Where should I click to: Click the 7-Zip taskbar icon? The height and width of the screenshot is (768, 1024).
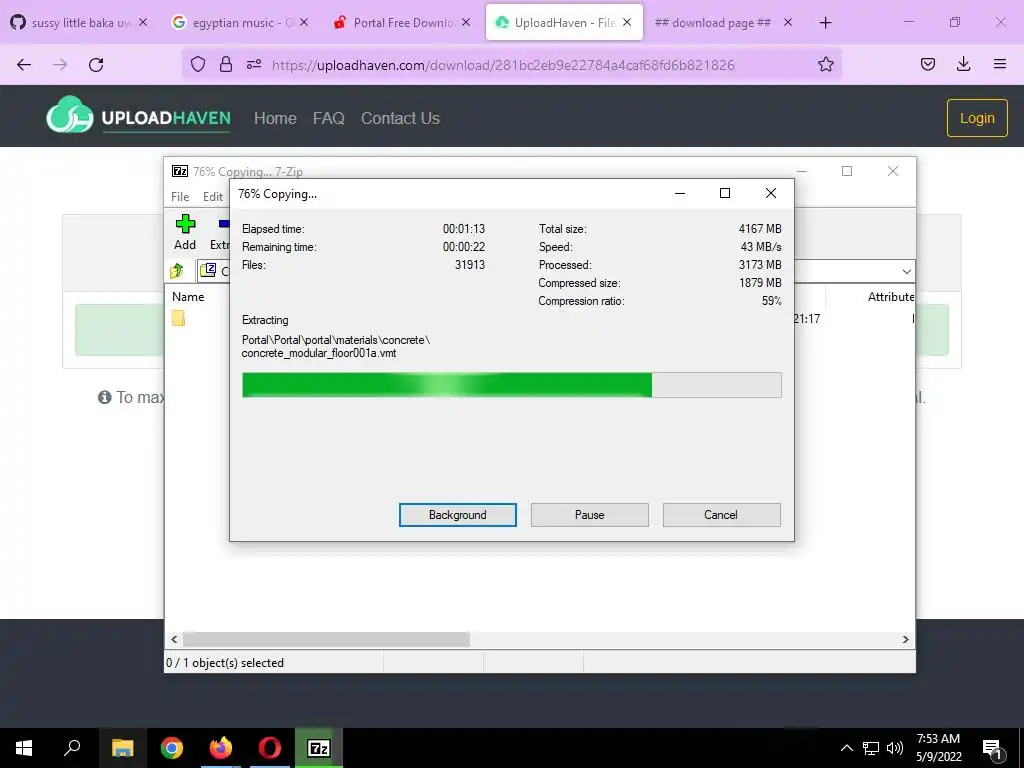pyautogui.click(x=319, y=748)
